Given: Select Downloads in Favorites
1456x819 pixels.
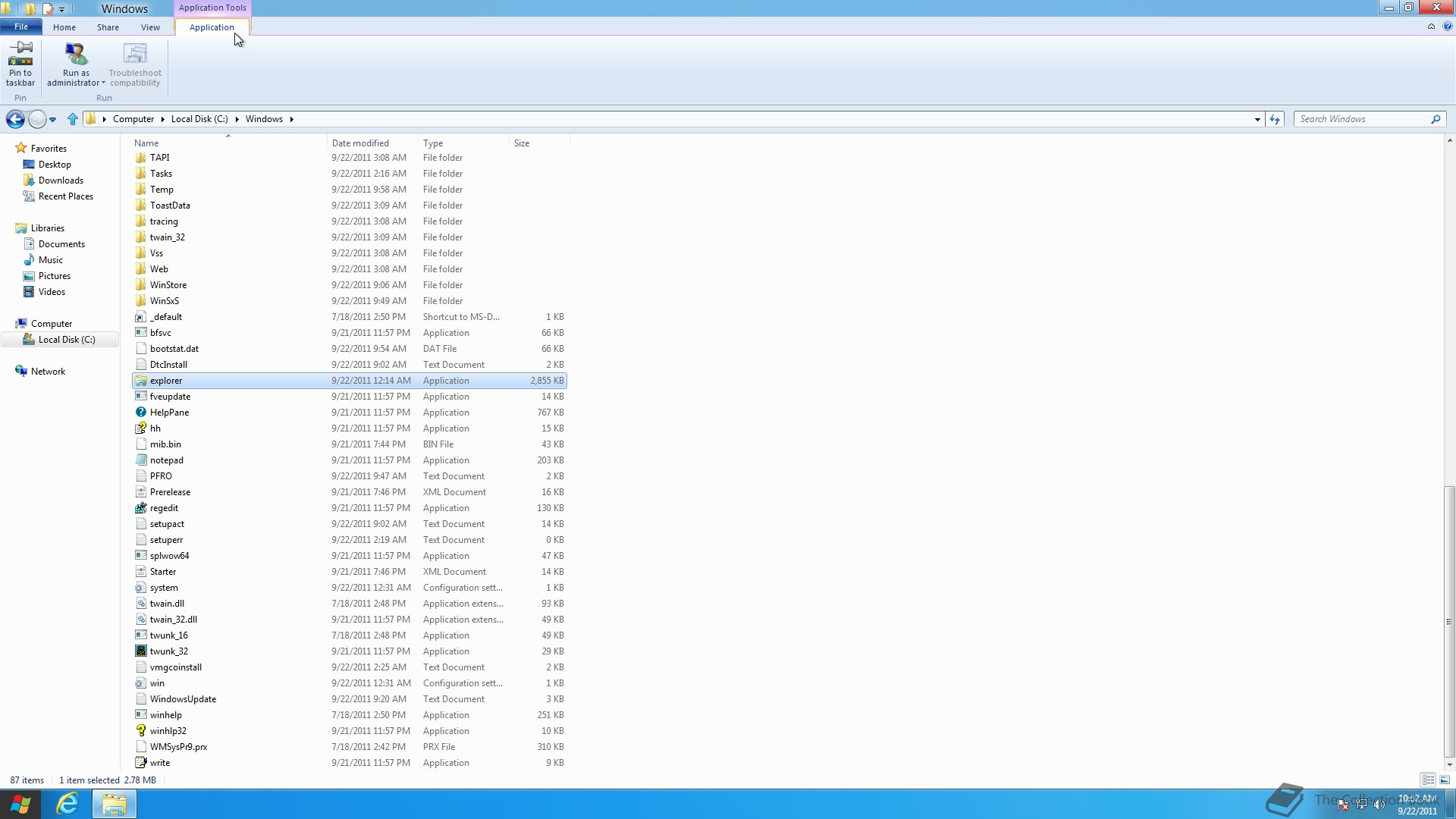Looking at the screenshot, I should [61, 180].
